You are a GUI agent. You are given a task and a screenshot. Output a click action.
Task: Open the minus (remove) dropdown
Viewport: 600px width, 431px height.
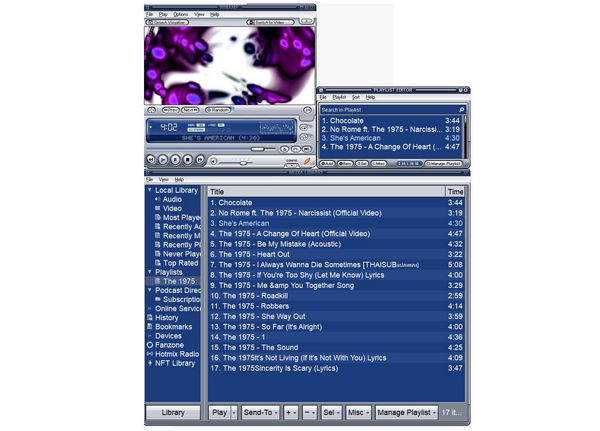click(310, 413)
